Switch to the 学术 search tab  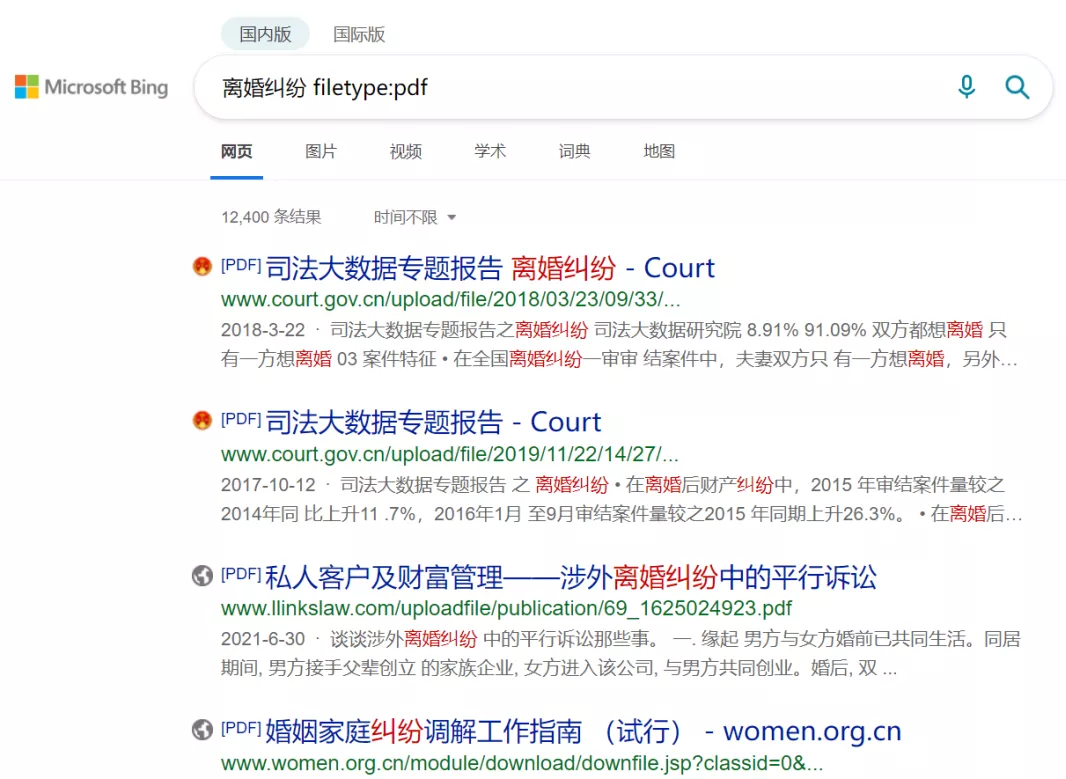489,151
